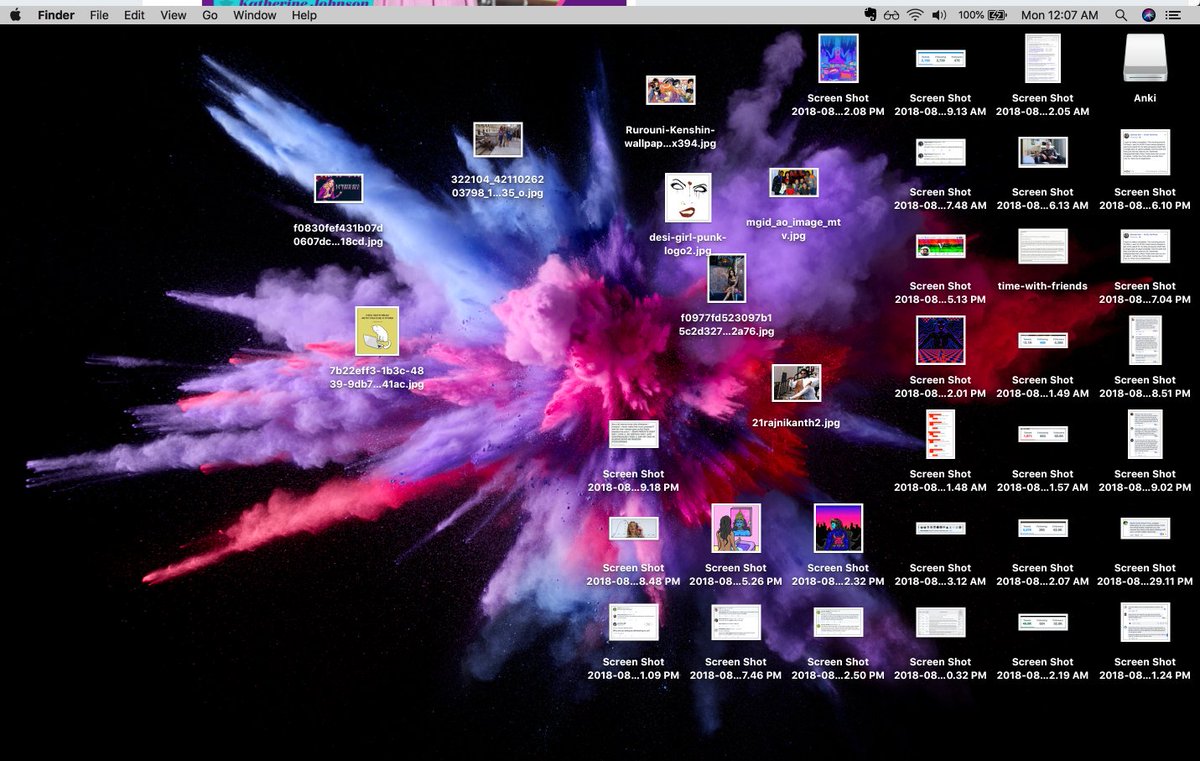Select Screen Shot ending 2.05 AM

pyautogui.click(x=1043, y=58)
